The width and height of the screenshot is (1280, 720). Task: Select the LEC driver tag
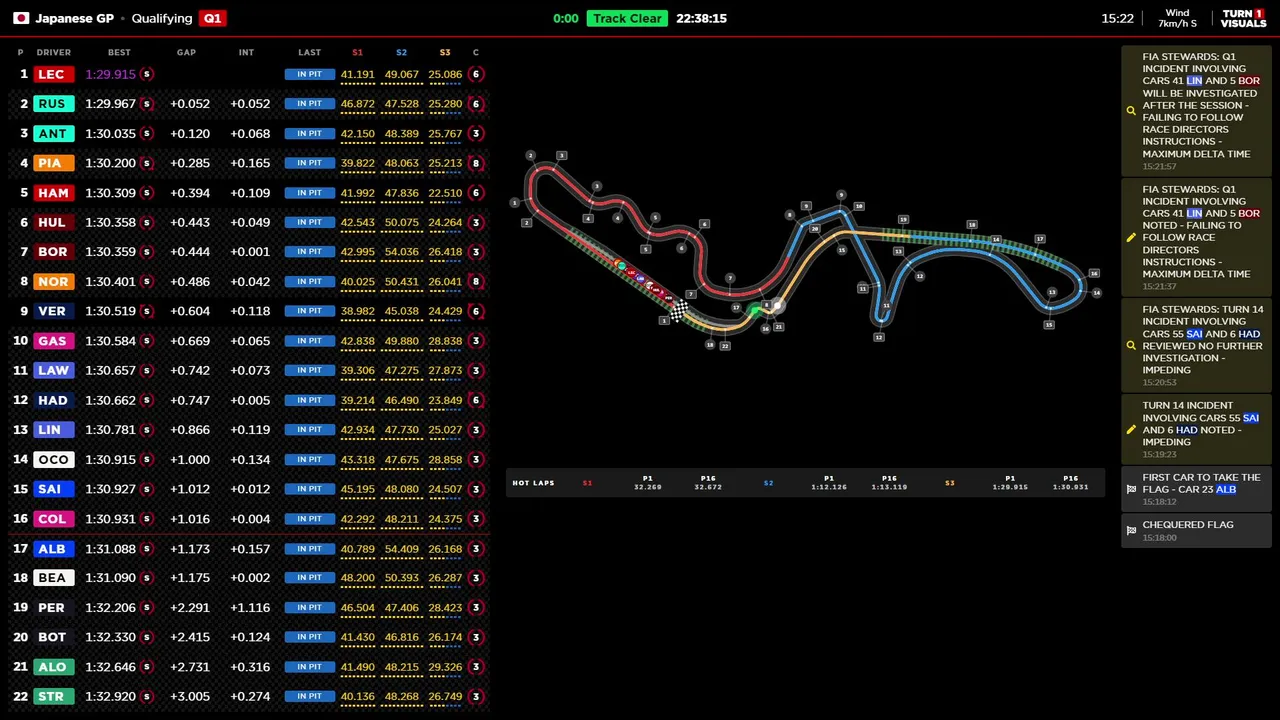click(x=52, y=74)
